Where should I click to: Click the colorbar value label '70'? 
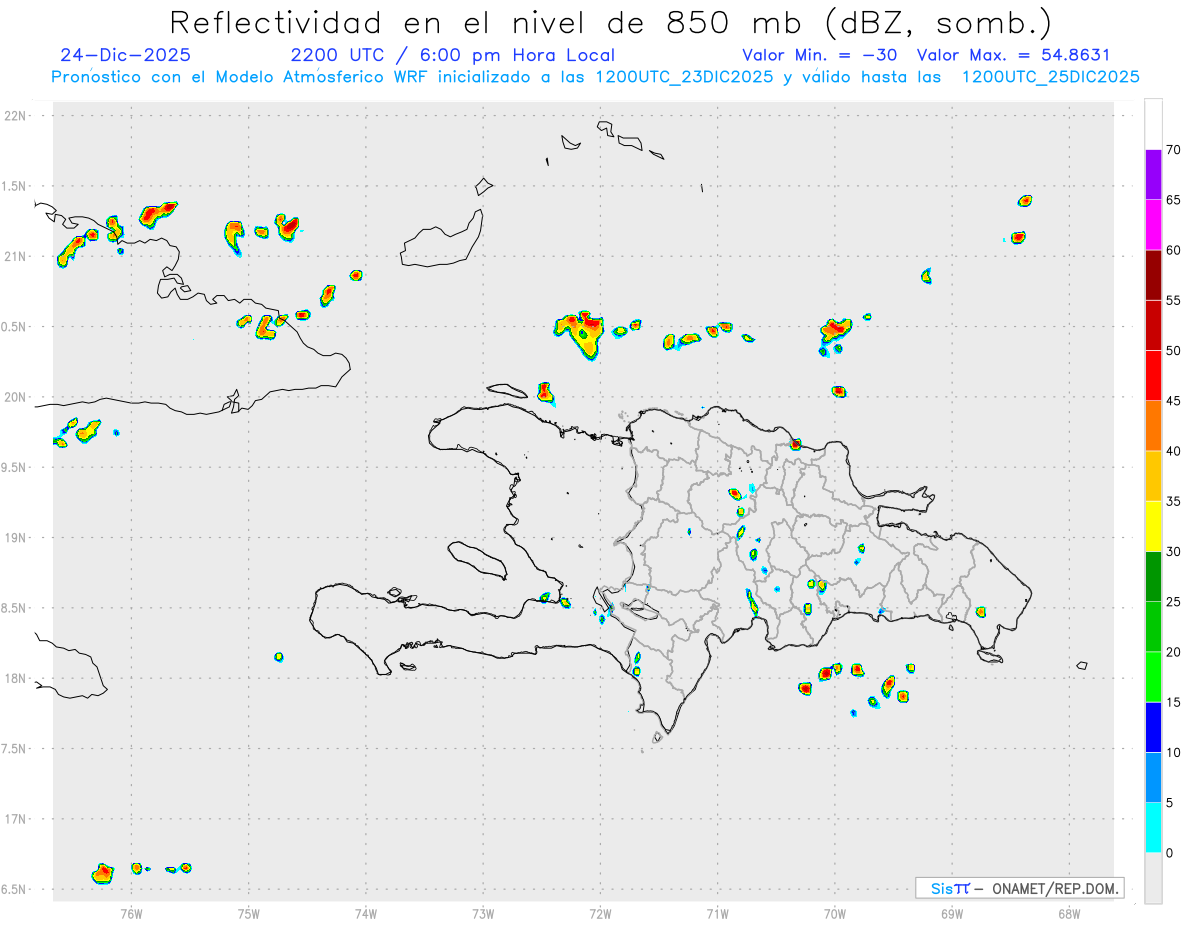tap(1173, 150)
